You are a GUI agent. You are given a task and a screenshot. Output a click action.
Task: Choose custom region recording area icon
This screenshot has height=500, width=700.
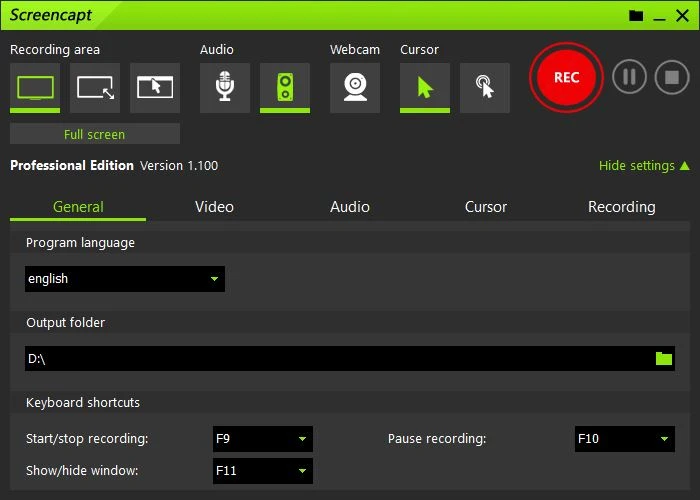click(x=95, y=87)
